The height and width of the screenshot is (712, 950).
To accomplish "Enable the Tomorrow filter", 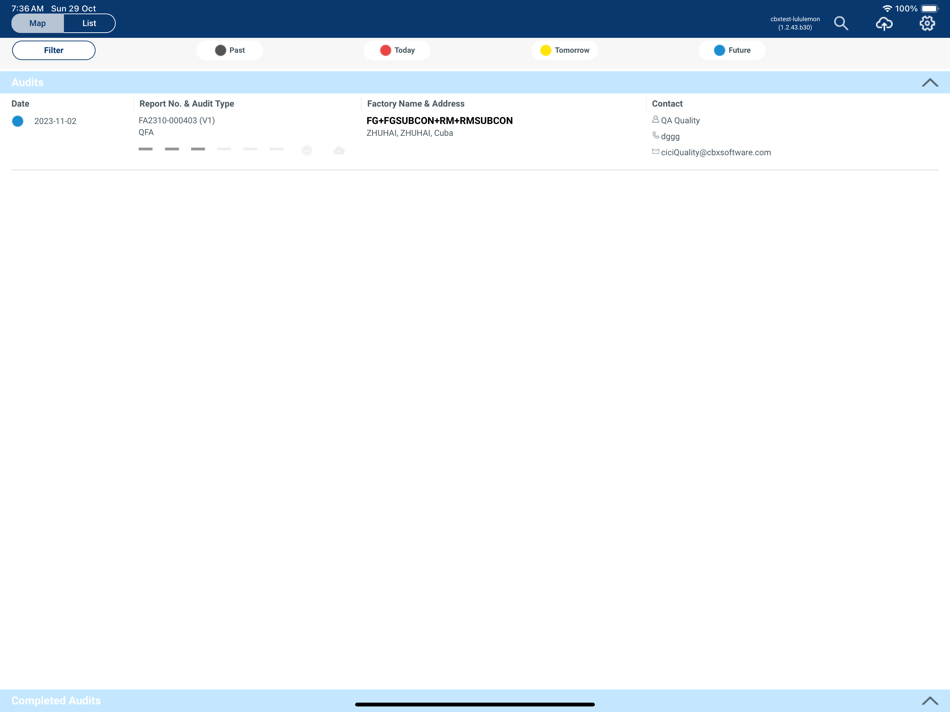I will 563,49.
